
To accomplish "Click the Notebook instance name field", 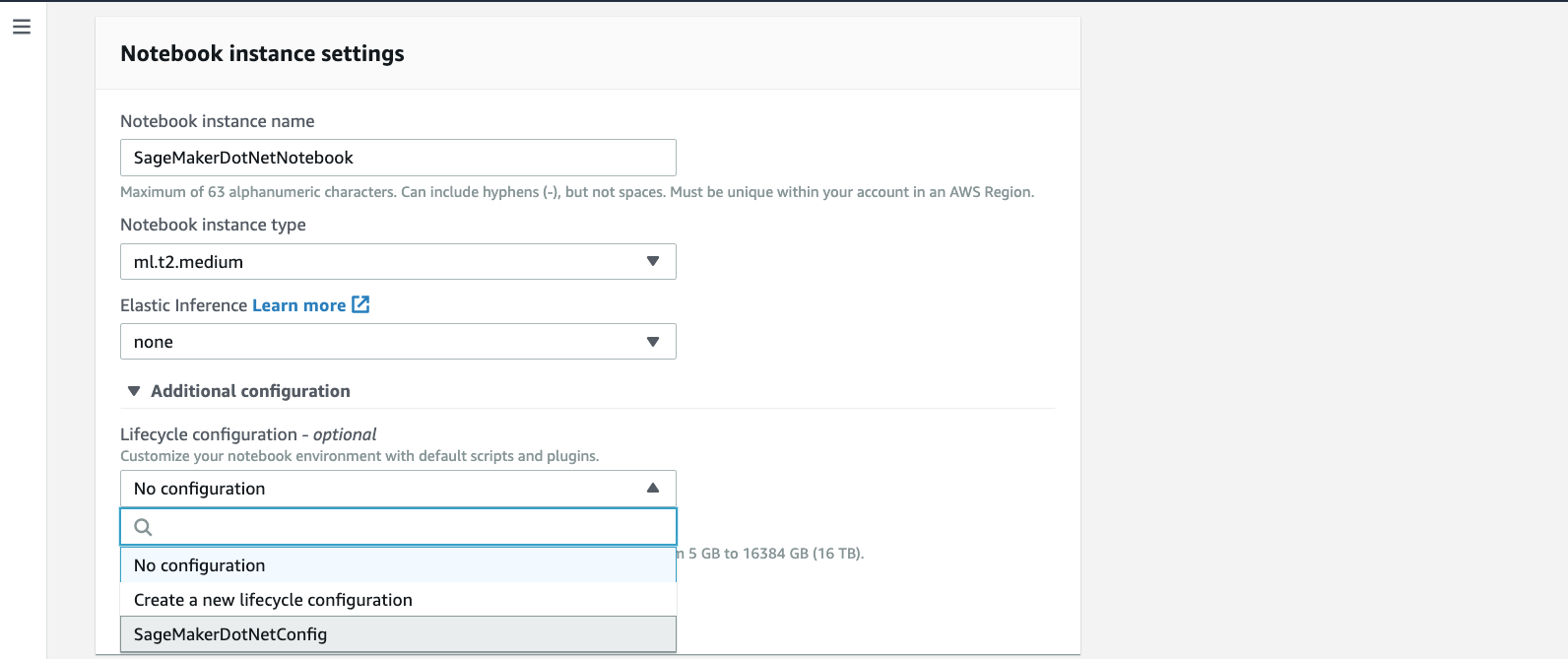I will pyautogui.click(x=398, y=158).
